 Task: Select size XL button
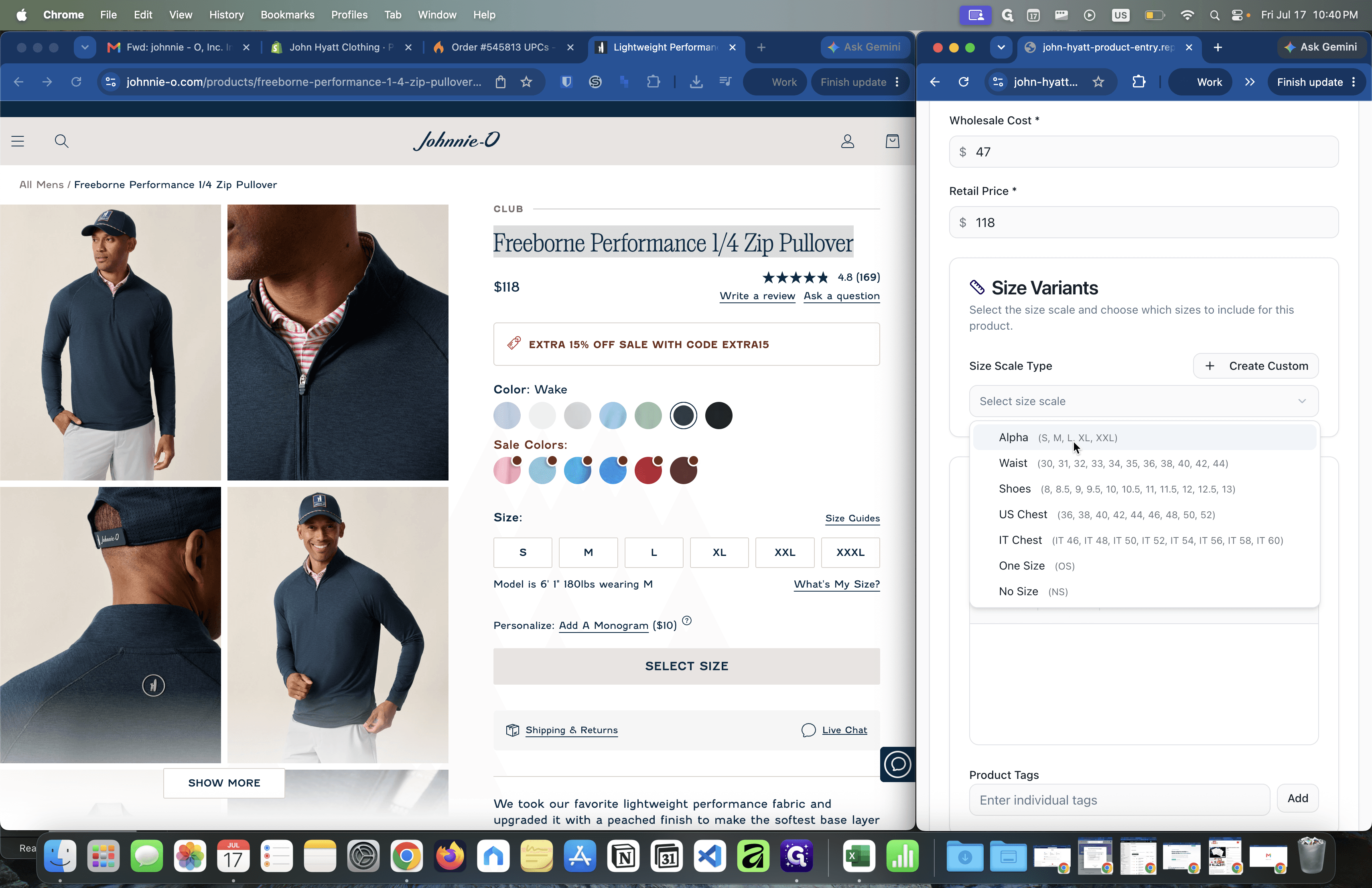click(719, 552)
